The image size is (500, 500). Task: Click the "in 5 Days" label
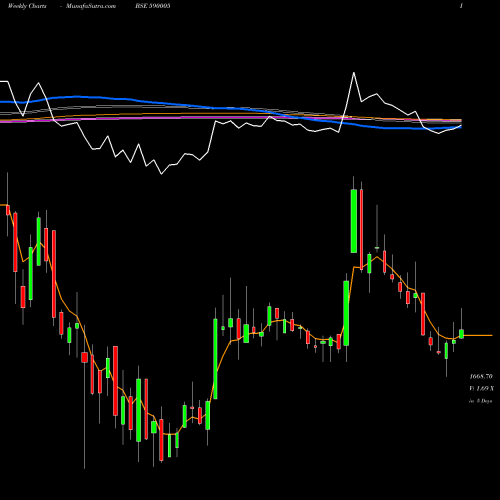point(480,401)
